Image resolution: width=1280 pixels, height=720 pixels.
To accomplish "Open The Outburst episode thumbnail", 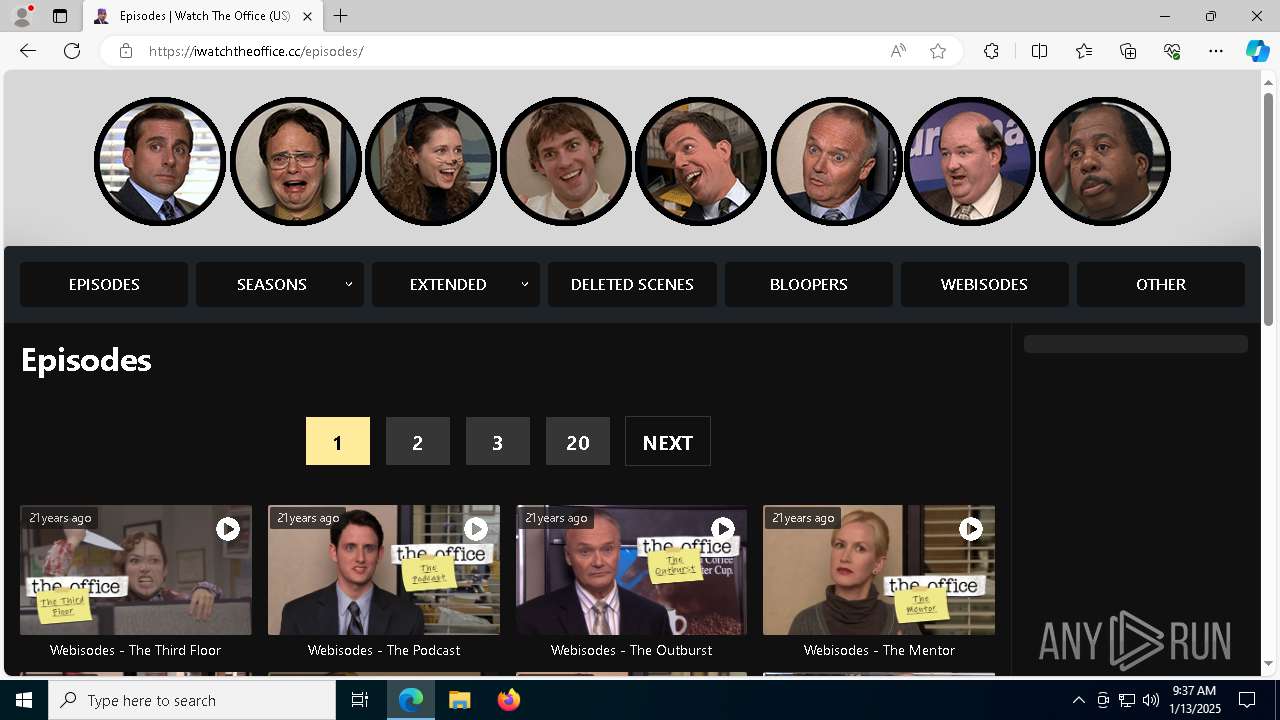I will pyautogui.click(x=631, y=570).
